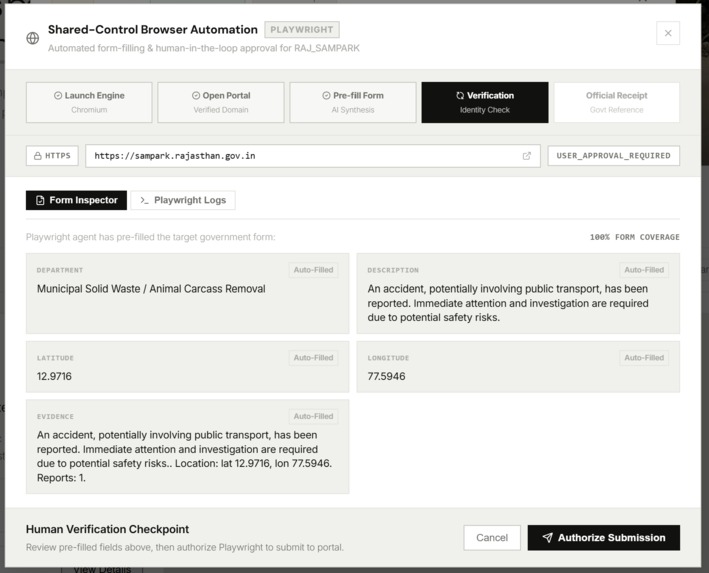Image resolution: width=709 pixels, height=573 pixels.
Task: Click the LONGITUDE field label
Action: [388, 358]
